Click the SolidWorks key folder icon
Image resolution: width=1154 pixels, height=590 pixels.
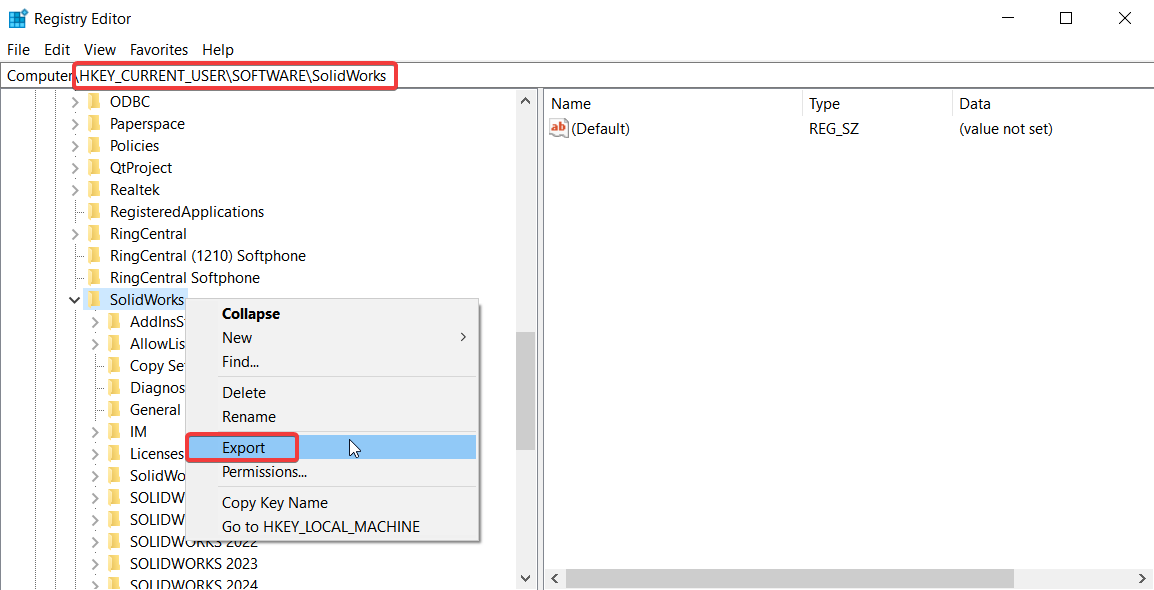(x=94, y=299)
